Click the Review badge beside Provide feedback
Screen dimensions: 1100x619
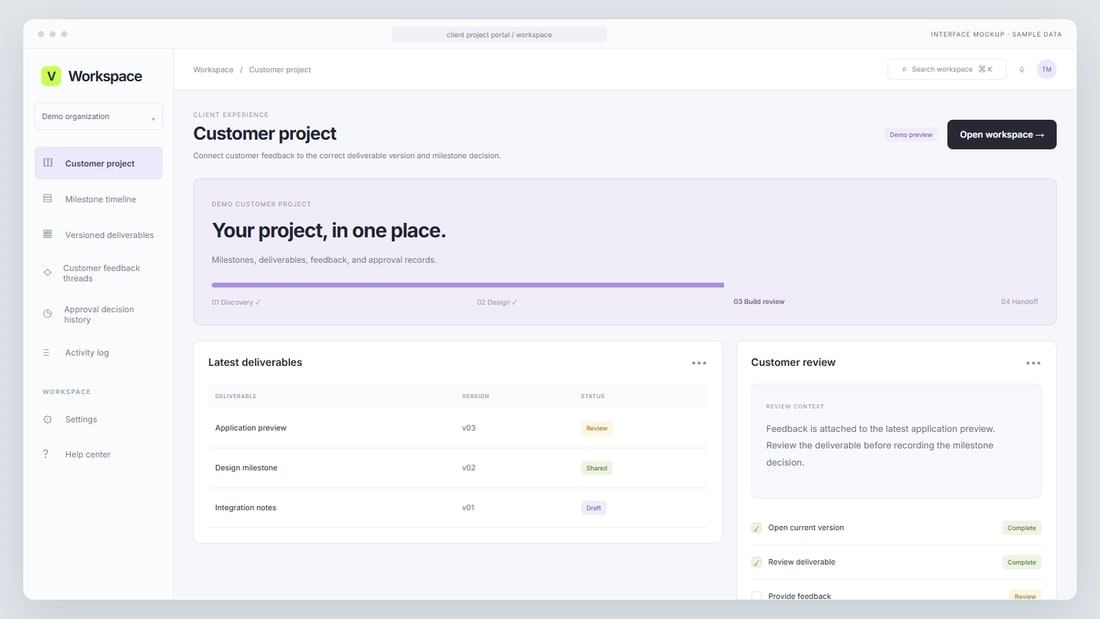[1025, 596]
